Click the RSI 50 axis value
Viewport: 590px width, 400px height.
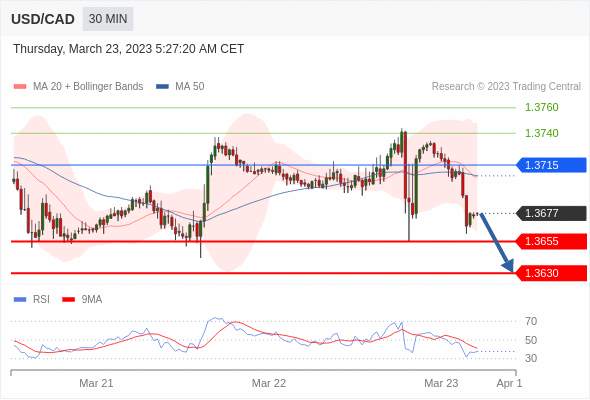pos(531,340)
